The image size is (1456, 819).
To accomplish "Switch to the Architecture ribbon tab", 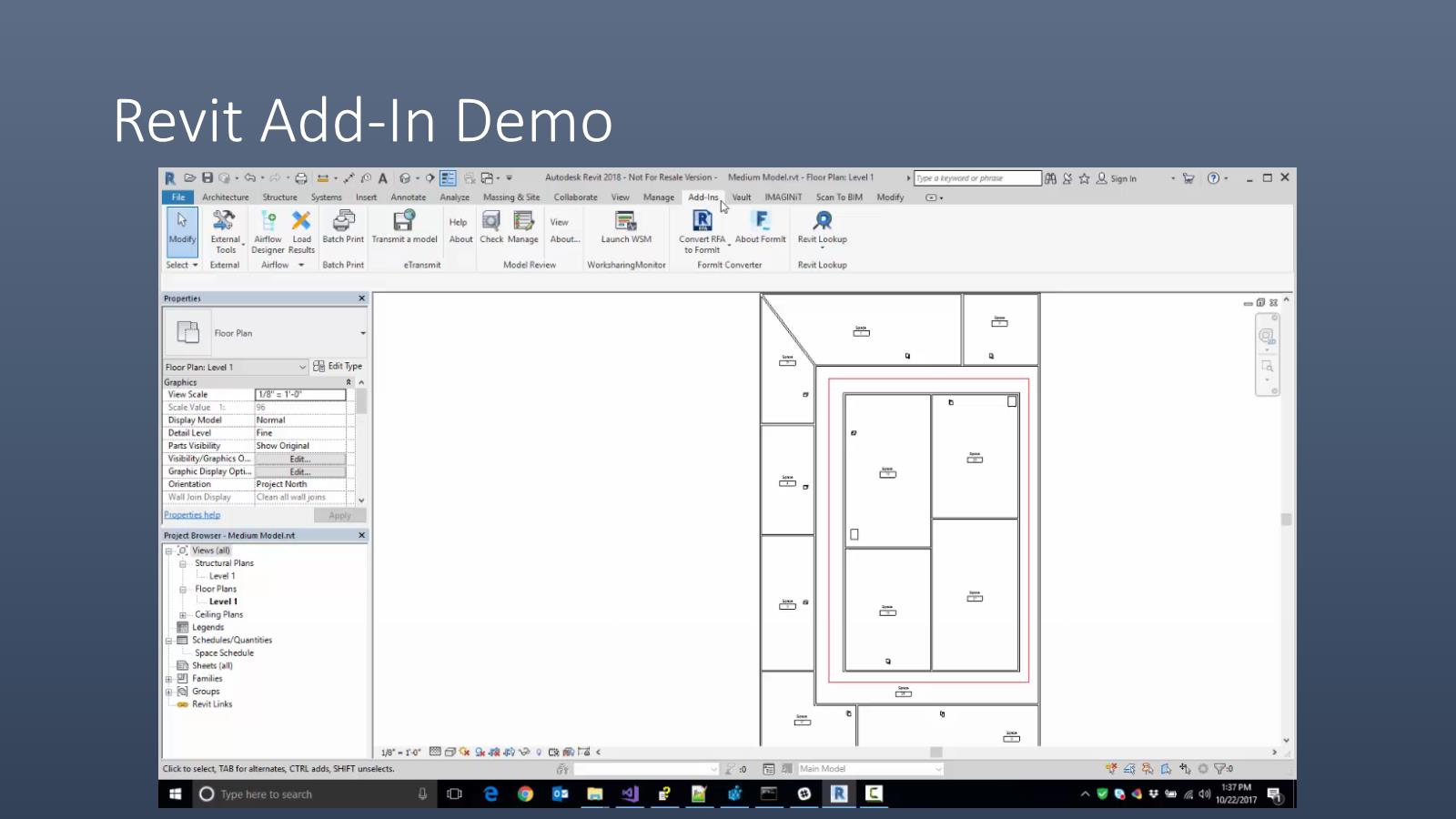I will pyautogui.click(x=226, y=197).
